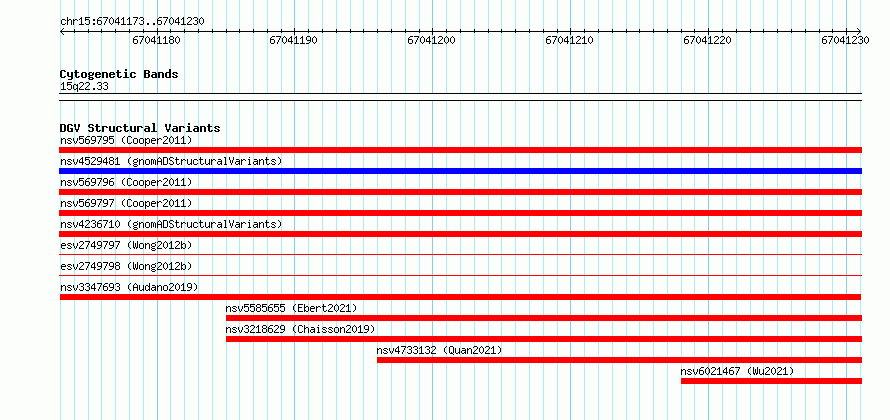Select the 15q22.33 band label

(x=84, y=87)
